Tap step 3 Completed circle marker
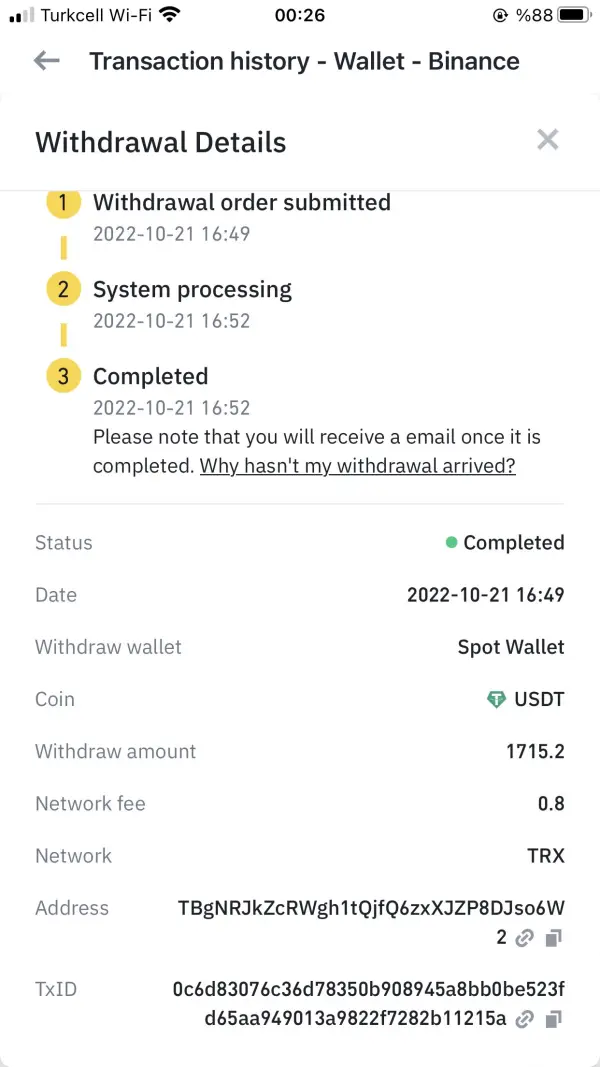The width and height of the screenshot is (600, 1067). click(x=63, y=377)
